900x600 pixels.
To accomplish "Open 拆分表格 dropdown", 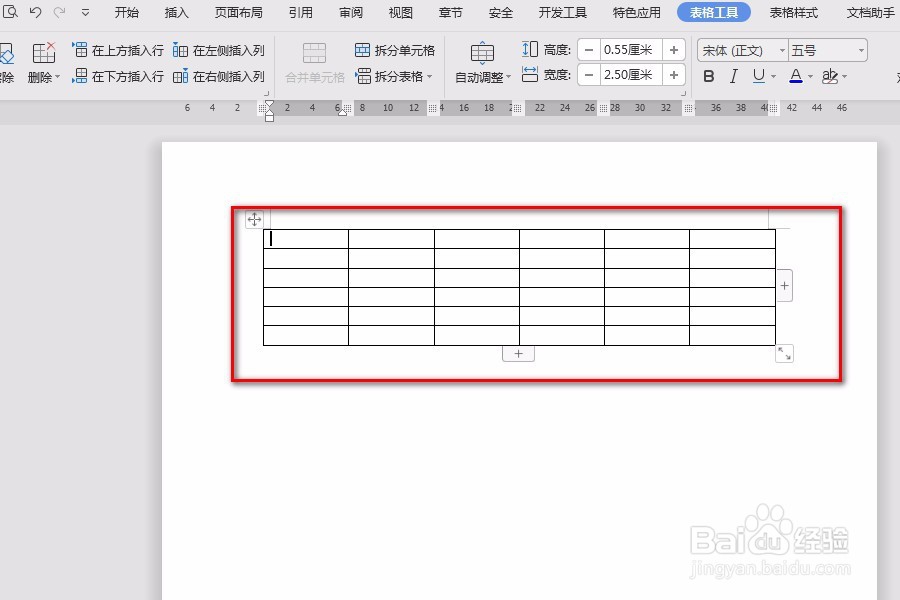I will click(394, 76).
